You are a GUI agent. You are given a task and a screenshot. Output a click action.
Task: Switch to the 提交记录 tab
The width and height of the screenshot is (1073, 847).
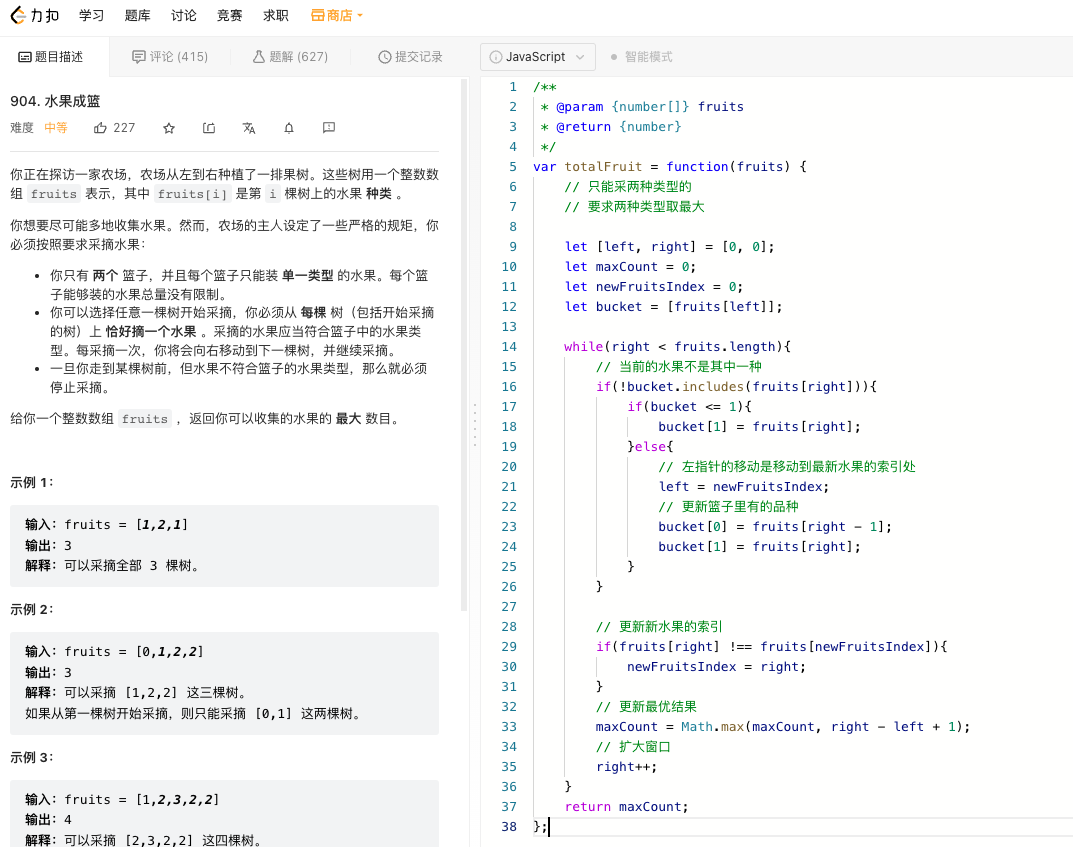coord(411,57)
